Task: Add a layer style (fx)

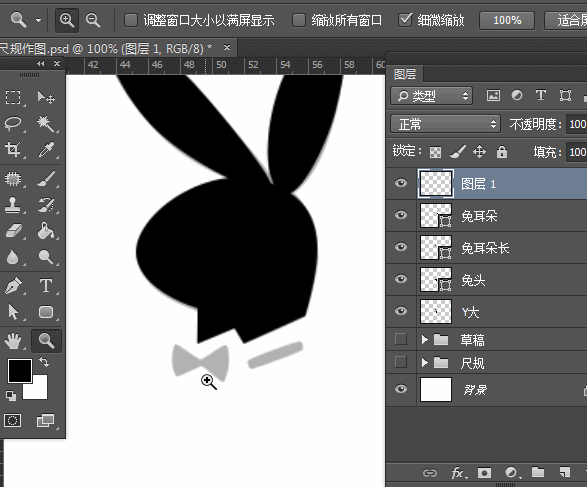Action: click(459, 473)
